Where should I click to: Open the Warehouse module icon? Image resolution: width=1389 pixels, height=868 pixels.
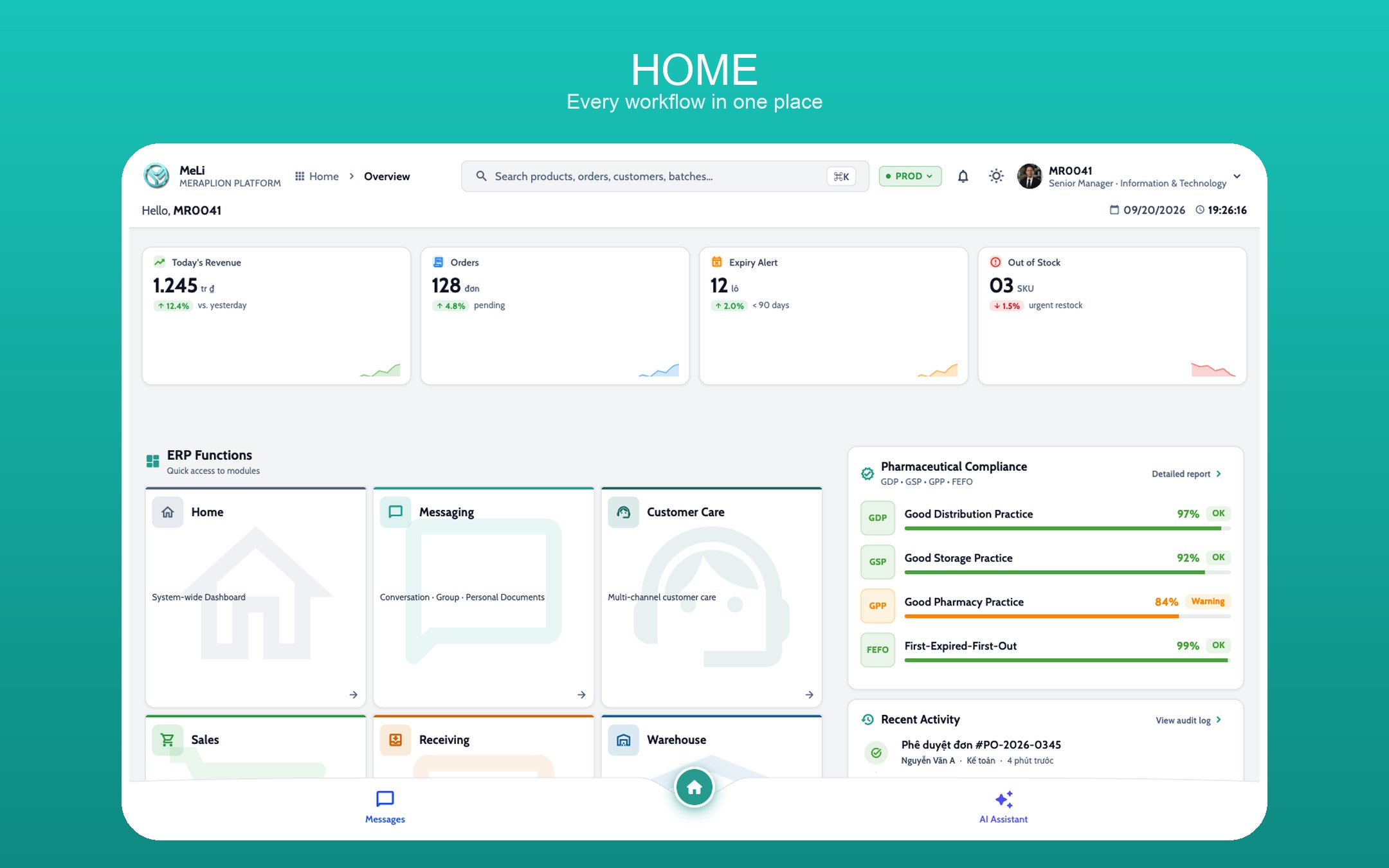(x=624, y=740)
